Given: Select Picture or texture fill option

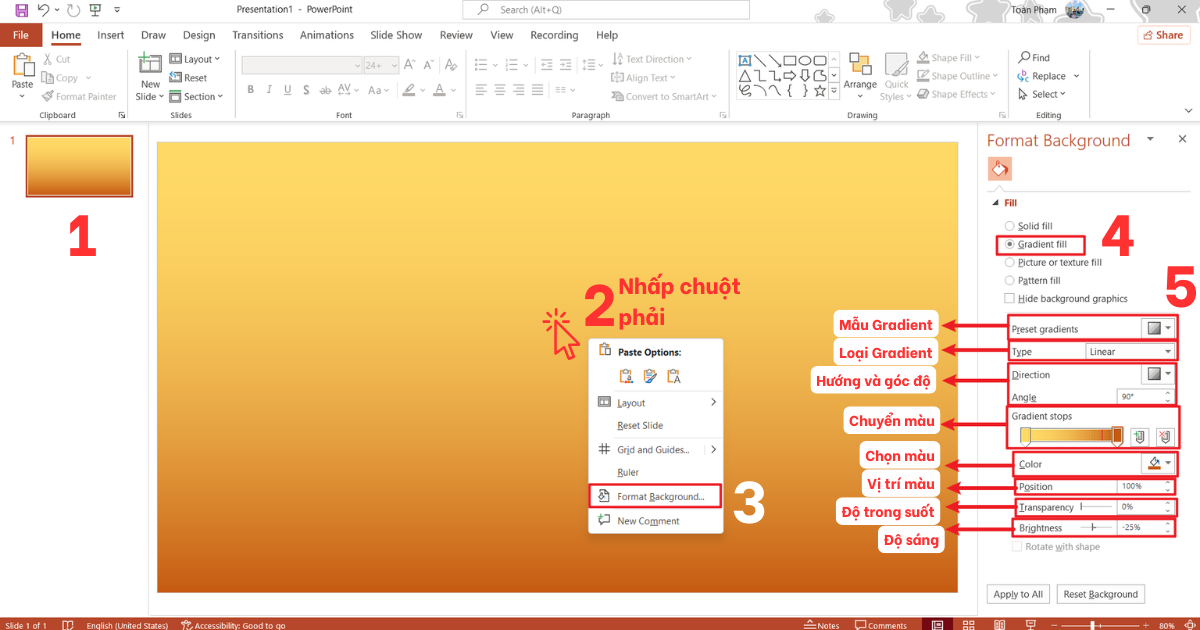Looking at the screenshot, I should click(x=1009, y=262).
